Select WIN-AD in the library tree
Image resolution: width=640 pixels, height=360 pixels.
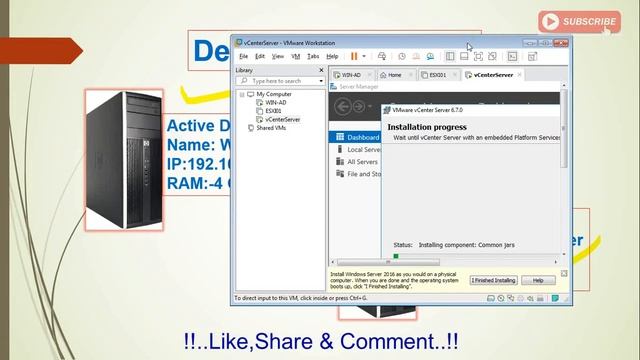pos(276,102)
